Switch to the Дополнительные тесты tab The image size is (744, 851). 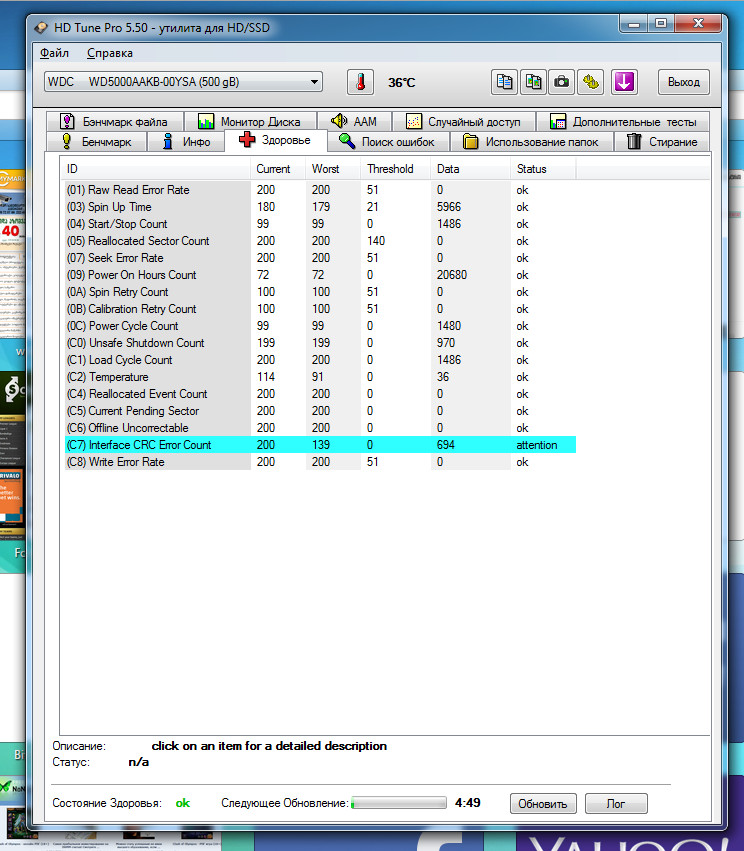[x=623, y=122]
